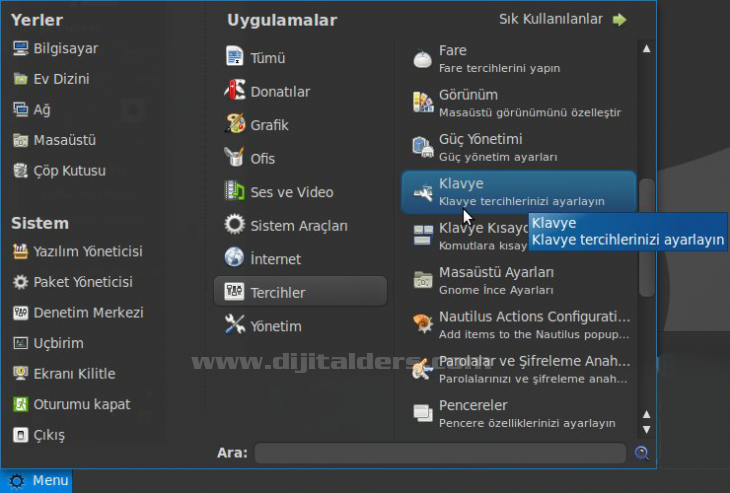Select Sistem Araçları gear icon
The height and width of the screenshot is (493, 730).
pyautogui.click(x=234, y=224)
